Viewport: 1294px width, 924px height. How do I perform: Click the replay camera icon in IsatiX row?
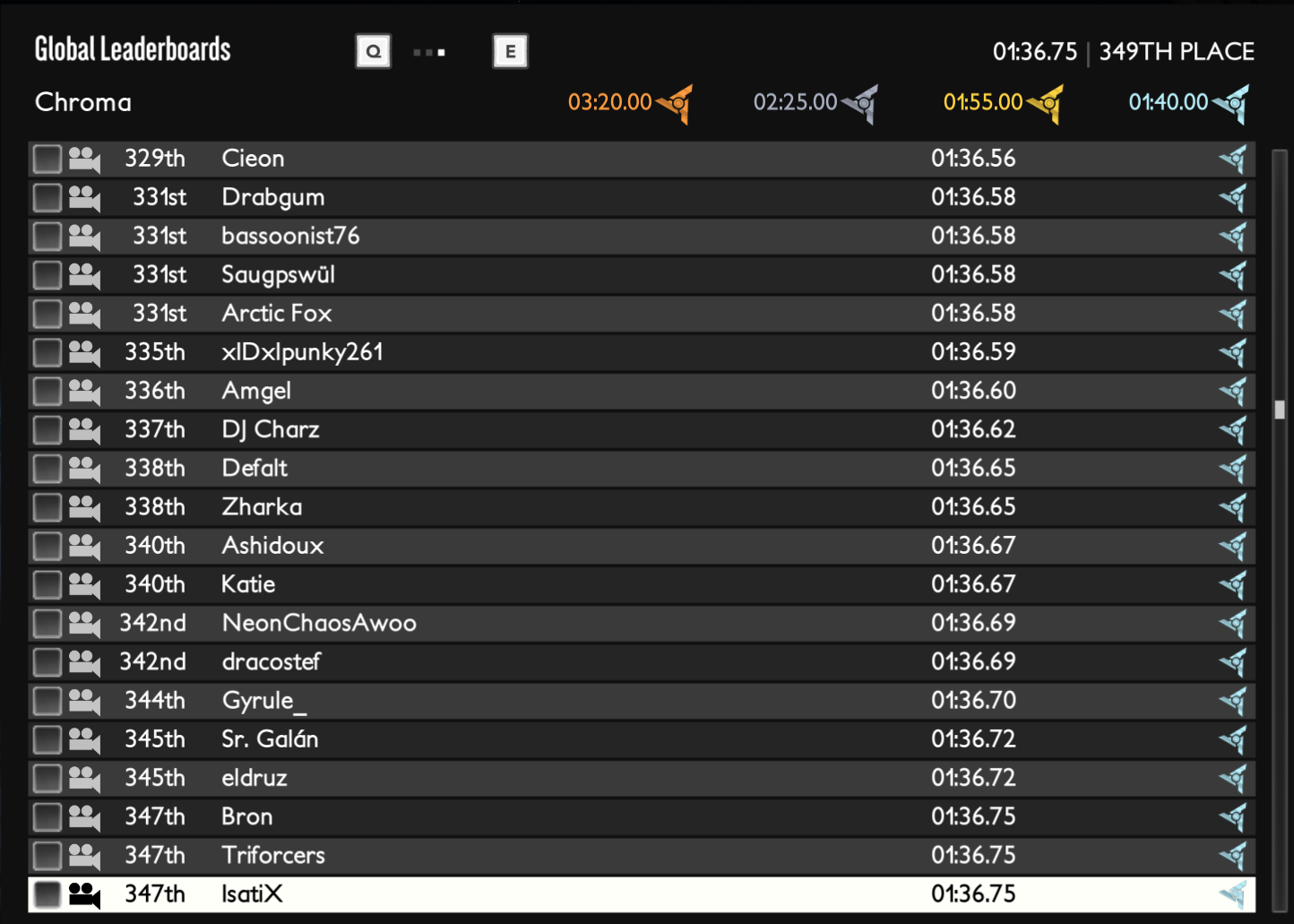84,894
